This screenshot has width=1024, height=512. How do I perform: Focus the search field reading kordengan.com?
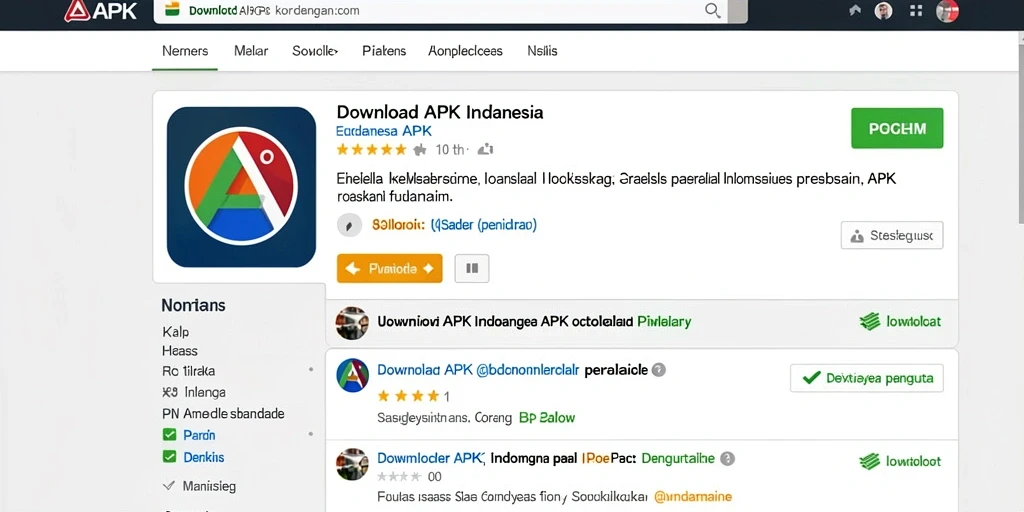(441, 11)
